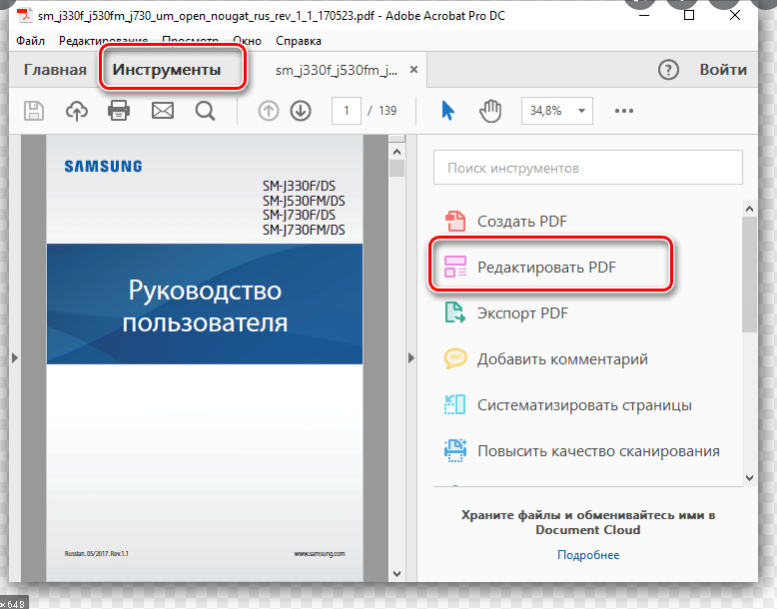This screenshot has height=609, width=777.
Task: Choose the Редактировать PDF label
Action: point(546,267)
